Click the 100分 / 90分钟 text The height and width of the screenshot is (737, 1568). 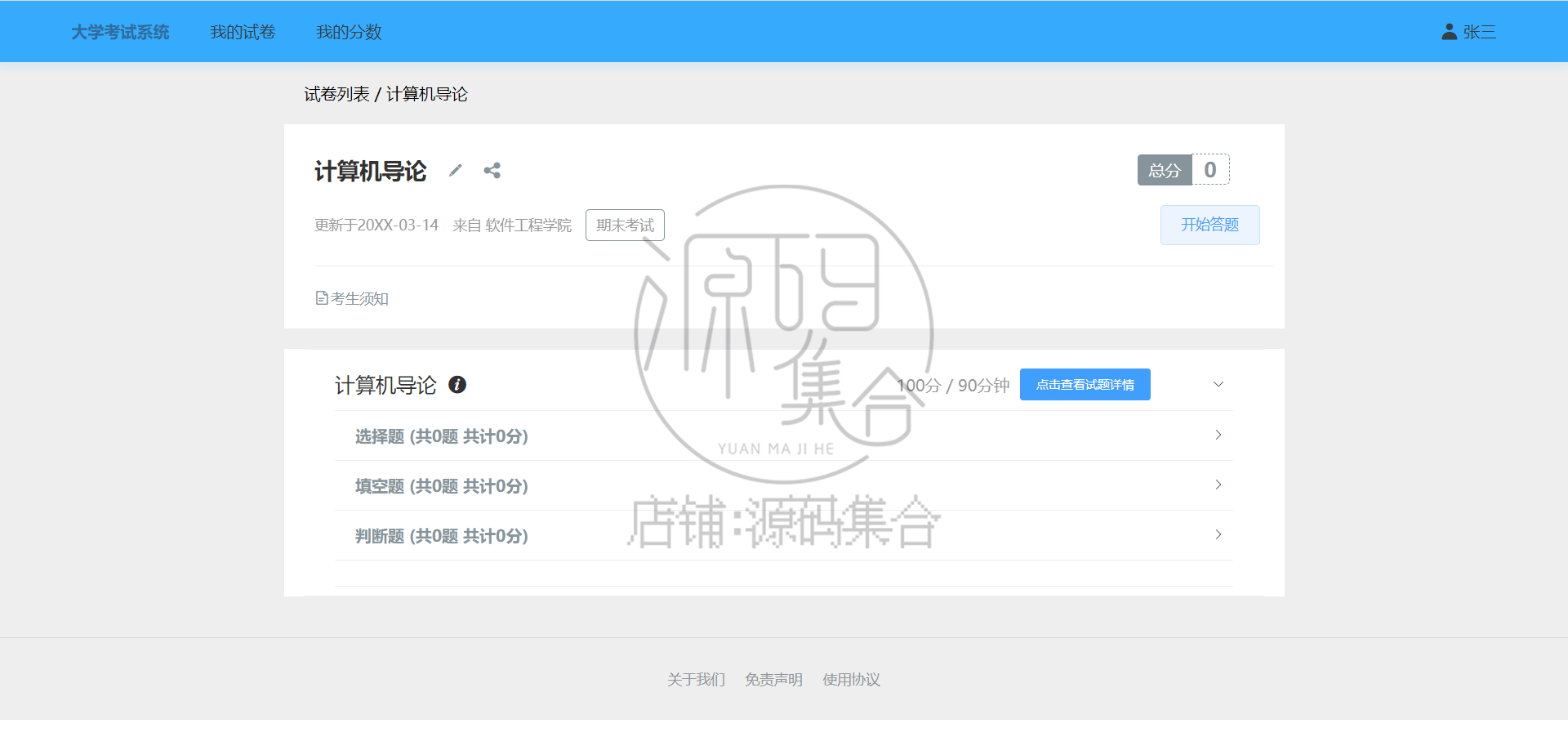[953, 385]
